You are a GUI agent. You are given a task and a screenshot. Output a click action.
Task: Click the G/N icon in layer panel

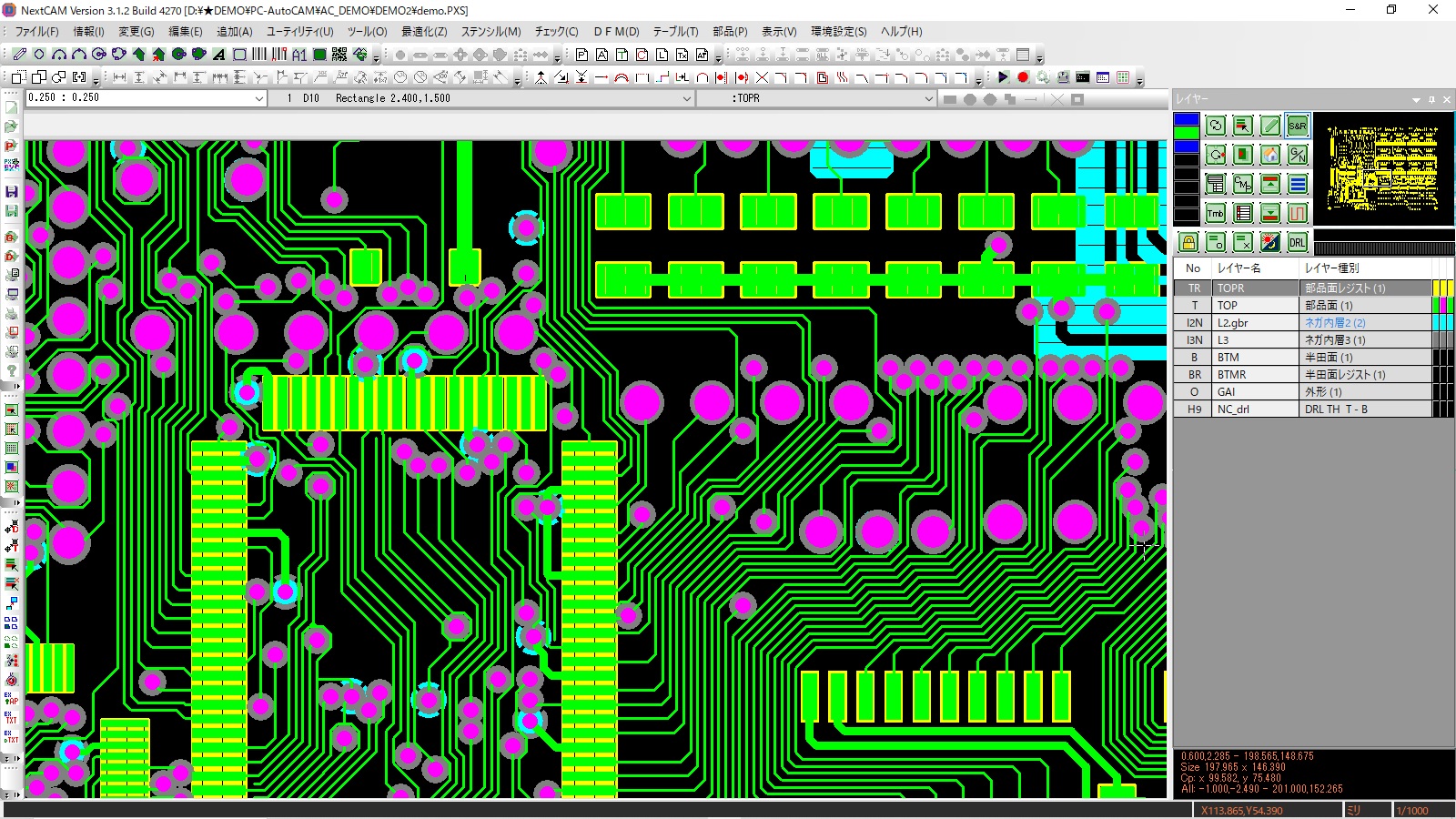click(x=1297, y=155)
